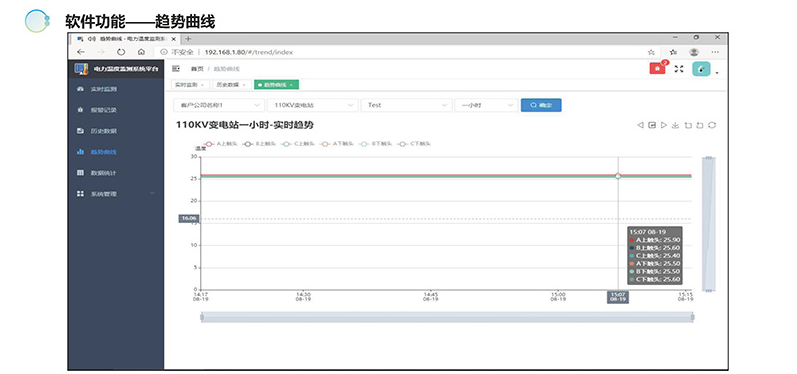Click the not-secure info icon in address bar
Viewport: 797px width, 374px height.
tap(164, 52)
